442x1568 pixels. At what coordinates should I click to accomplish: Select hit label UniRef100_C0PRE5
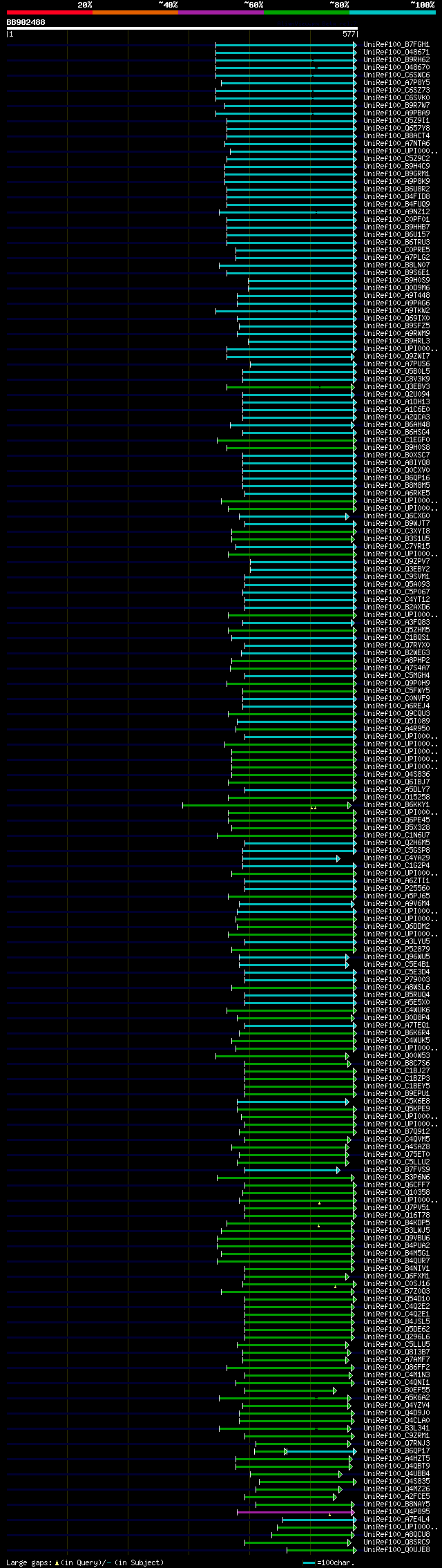[x=396, y=249]
